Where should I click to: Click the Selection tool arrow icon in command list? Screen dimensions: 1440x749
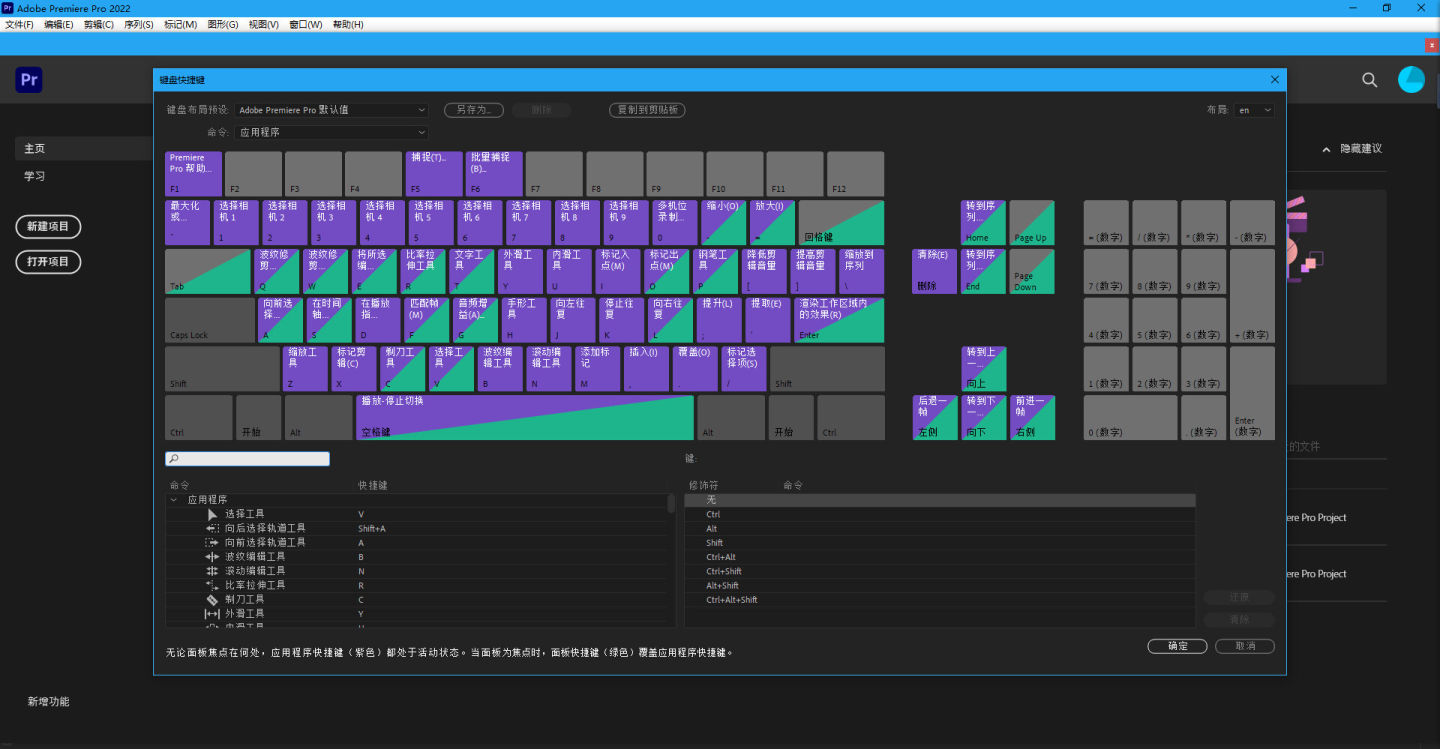pos(212,514)
